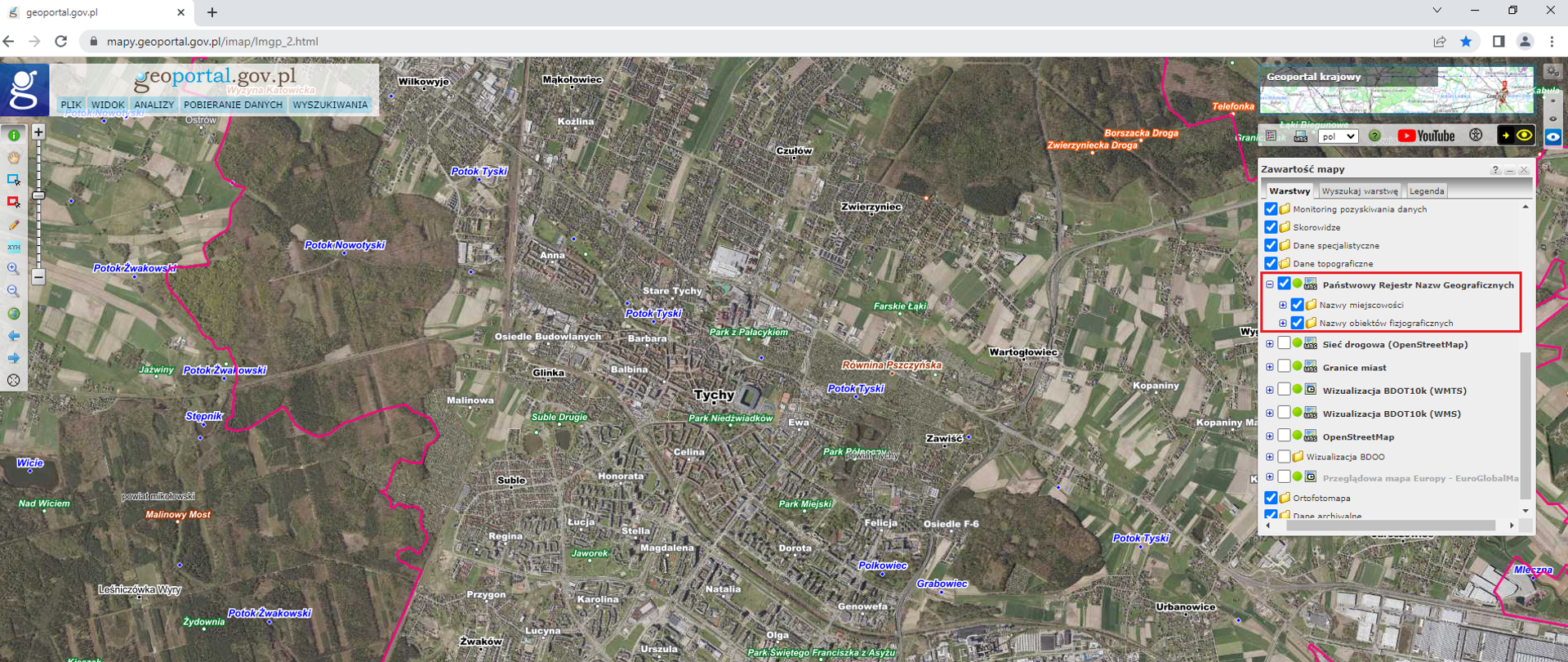Open the XYH coordinates tool
The image size is (1568, 662).
(x=14, y=247)
